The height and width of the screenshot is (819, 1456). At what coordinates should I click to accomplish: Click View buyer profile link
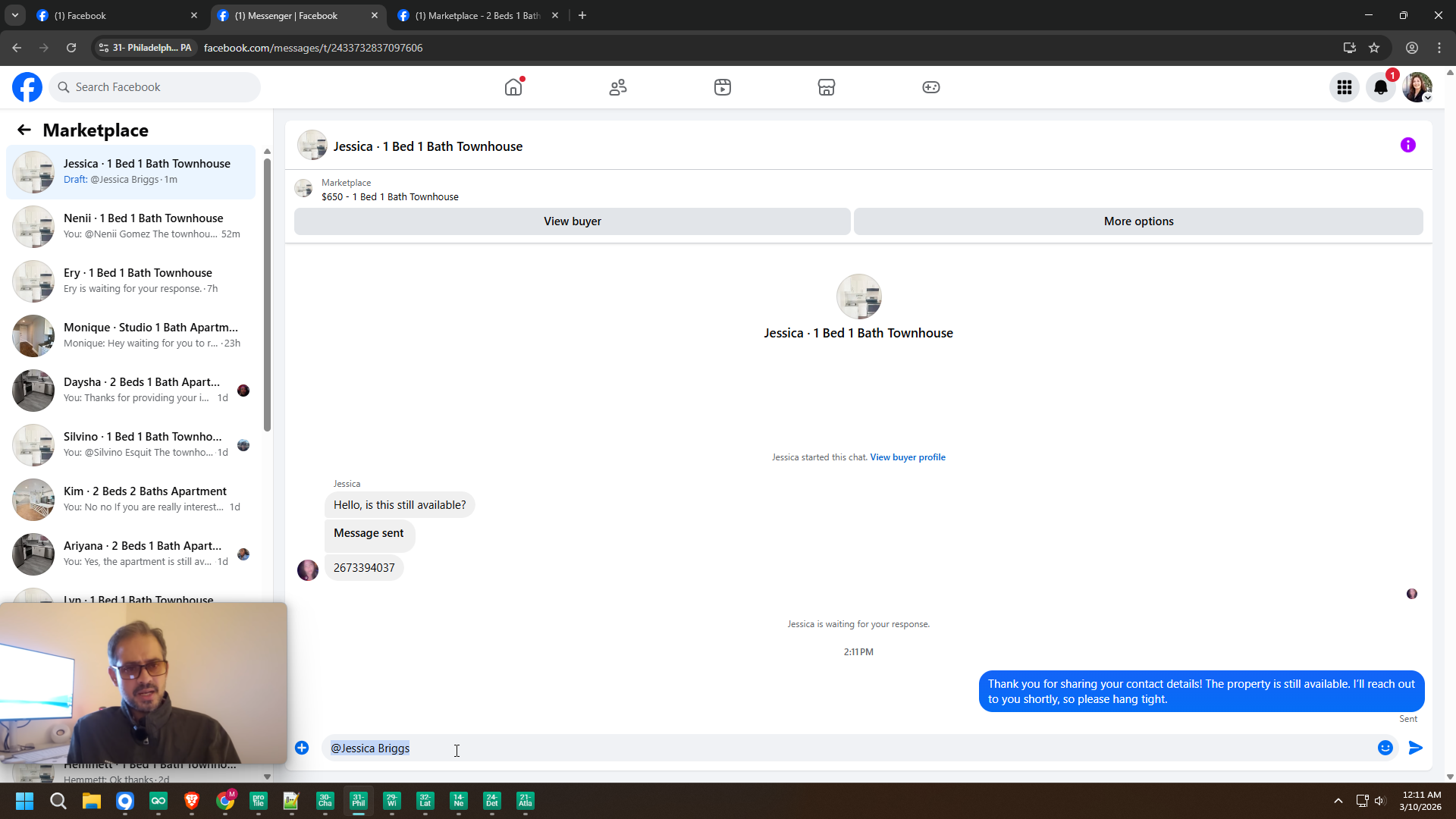point(908,457)
